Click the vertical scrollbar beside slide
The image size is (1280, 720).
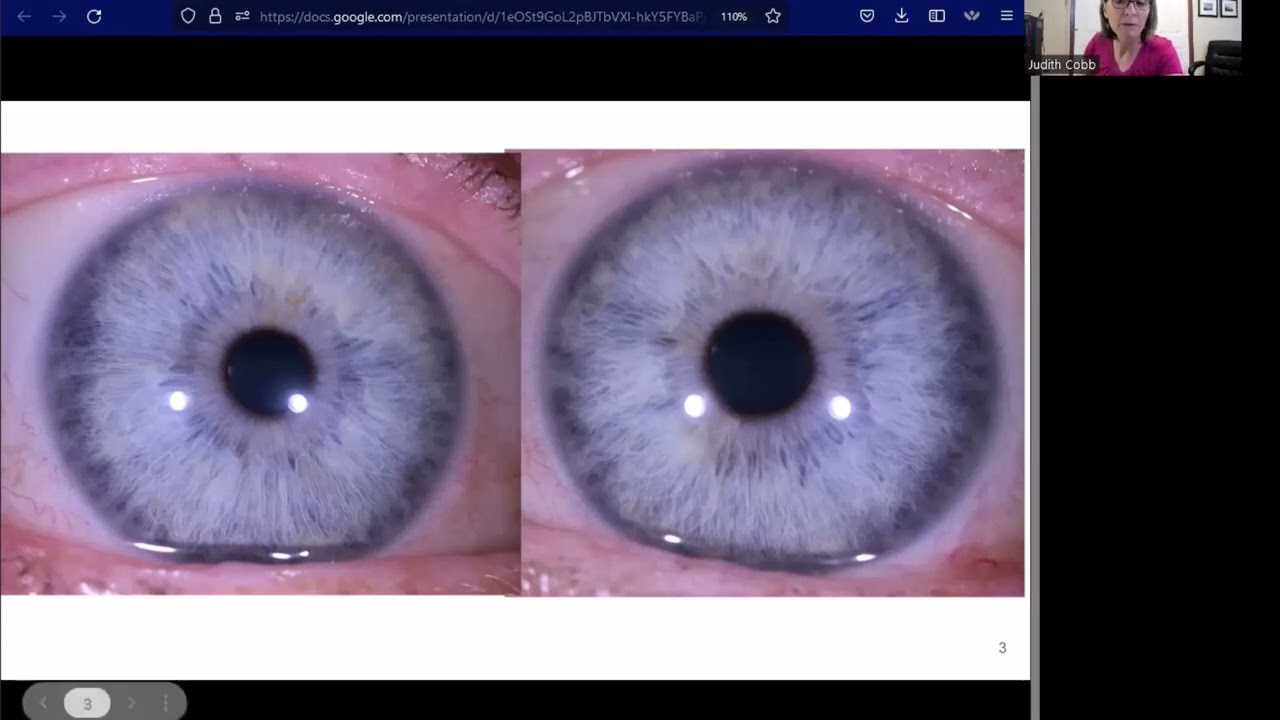tap(1035, 398)
